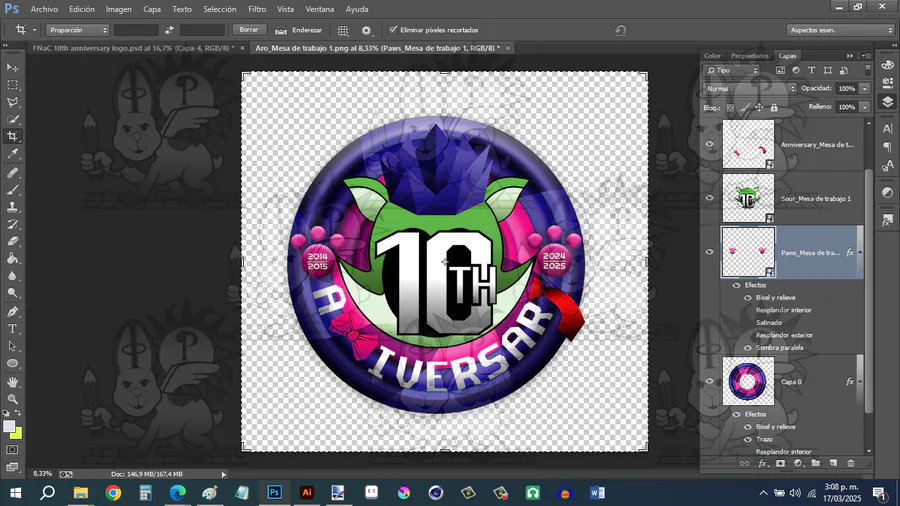Open Crop tool preset picker arrow

coord(34,30)
